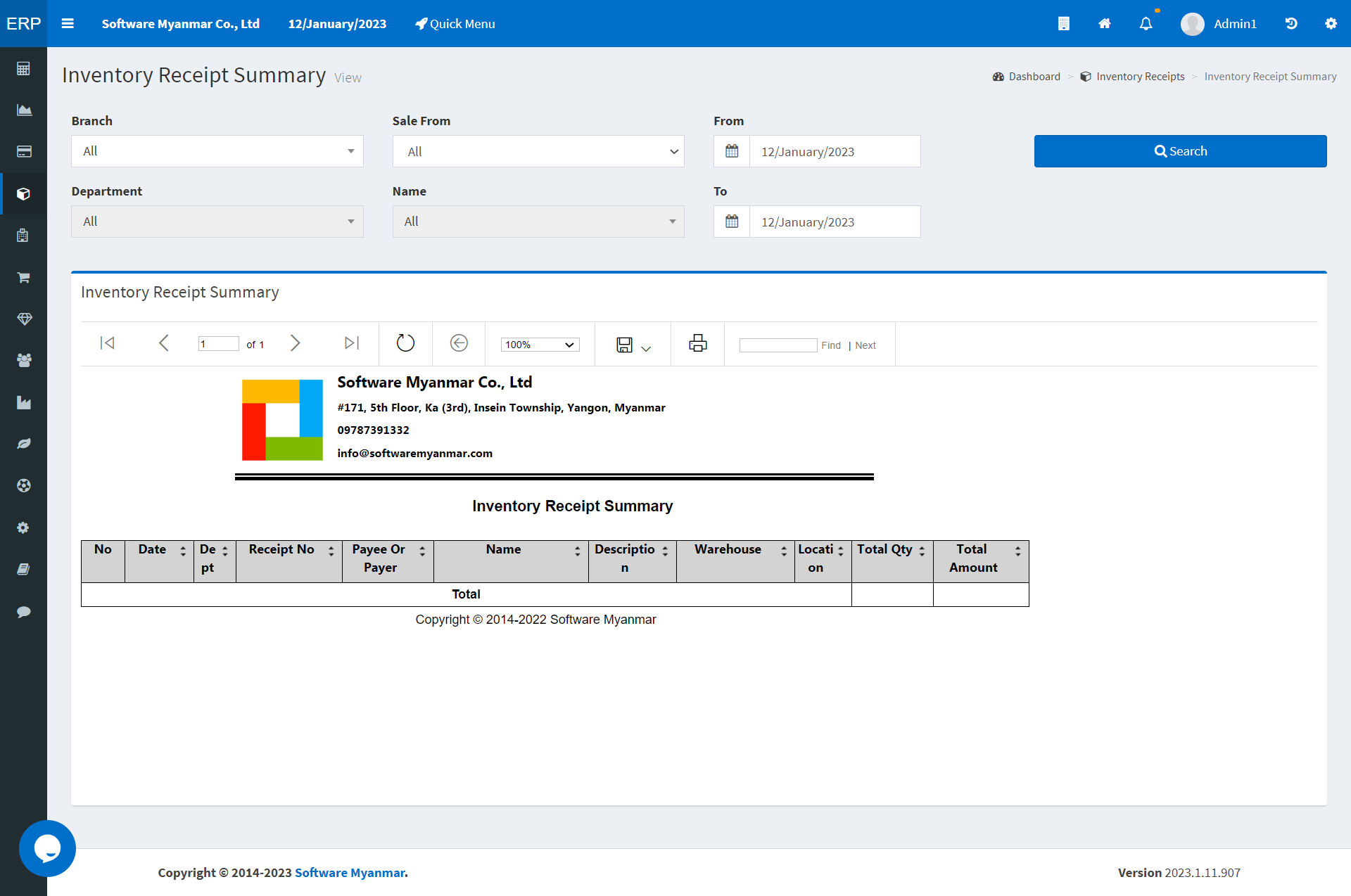Open soccer ball icon in sidebar
The width and height of the screenshot is (1351, 896).
(23, 485)
